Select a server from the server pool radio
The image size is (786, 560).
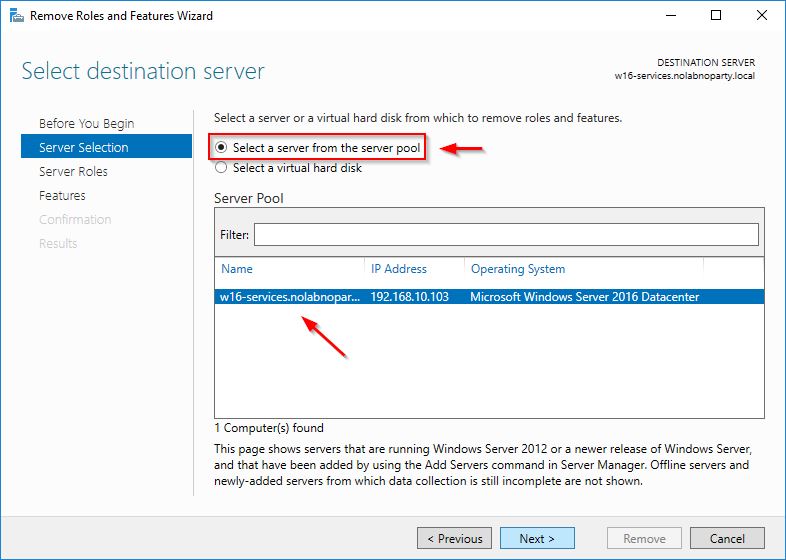221,147
